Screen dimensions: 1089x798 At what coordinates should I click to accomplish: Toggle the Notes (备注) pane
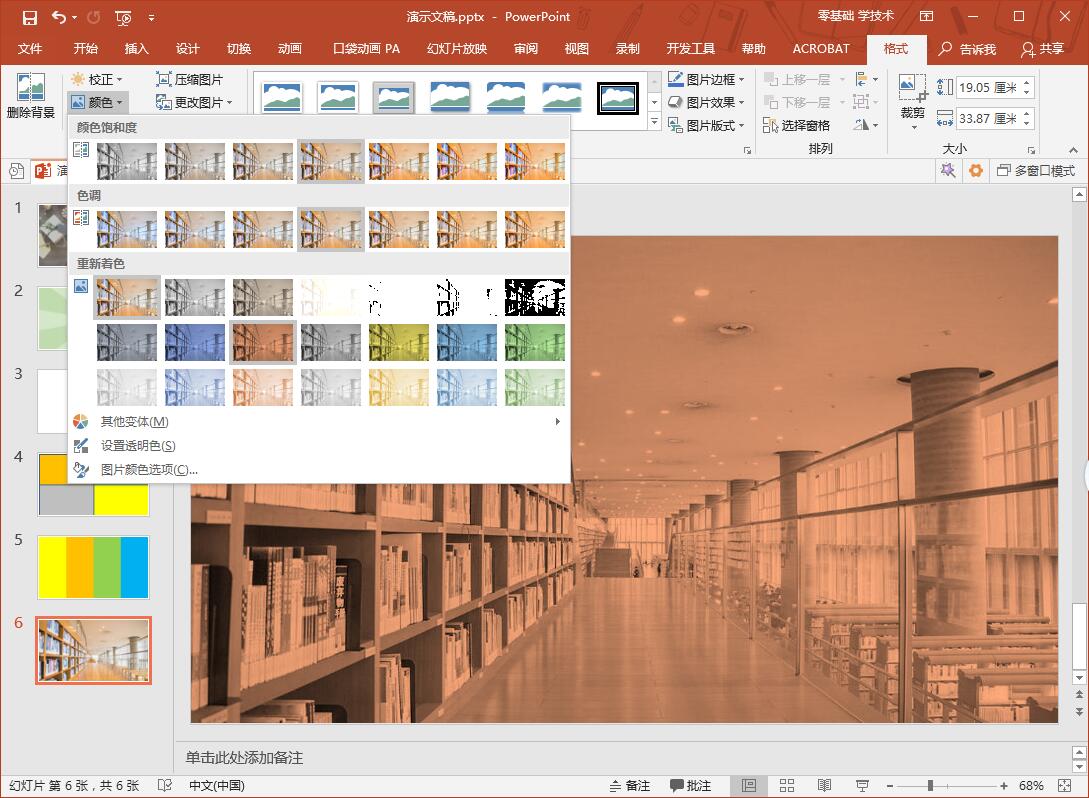pos(629,785)
